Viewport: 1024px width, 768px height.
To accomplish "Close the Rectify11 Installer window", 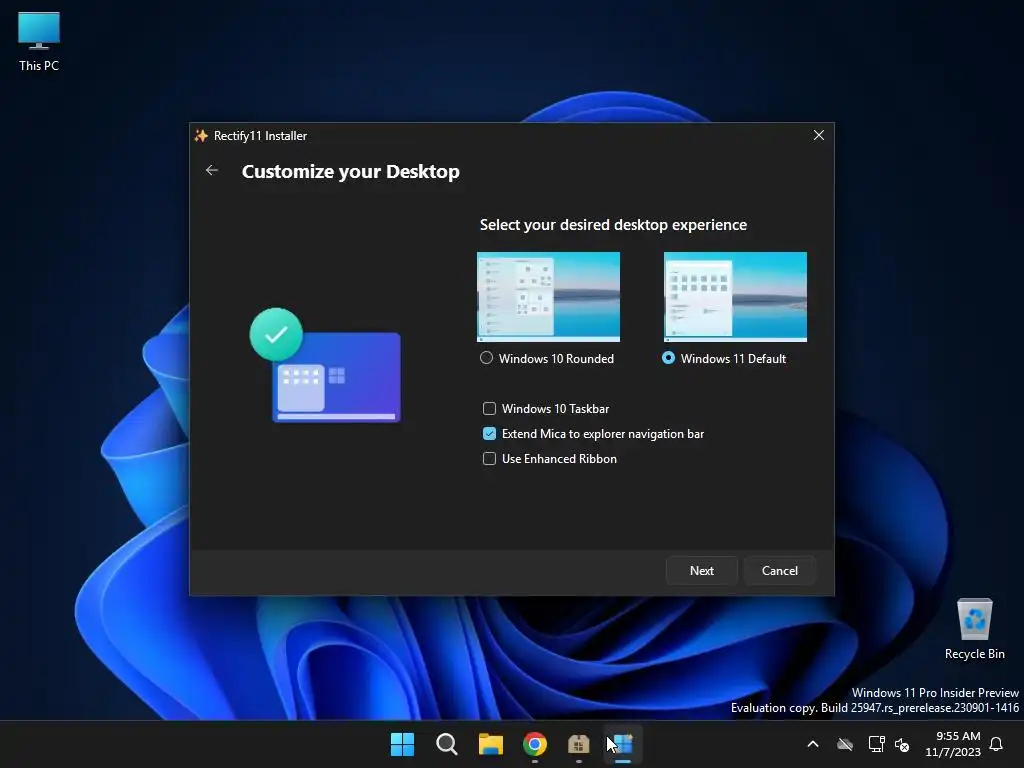I will coord(818,135).
